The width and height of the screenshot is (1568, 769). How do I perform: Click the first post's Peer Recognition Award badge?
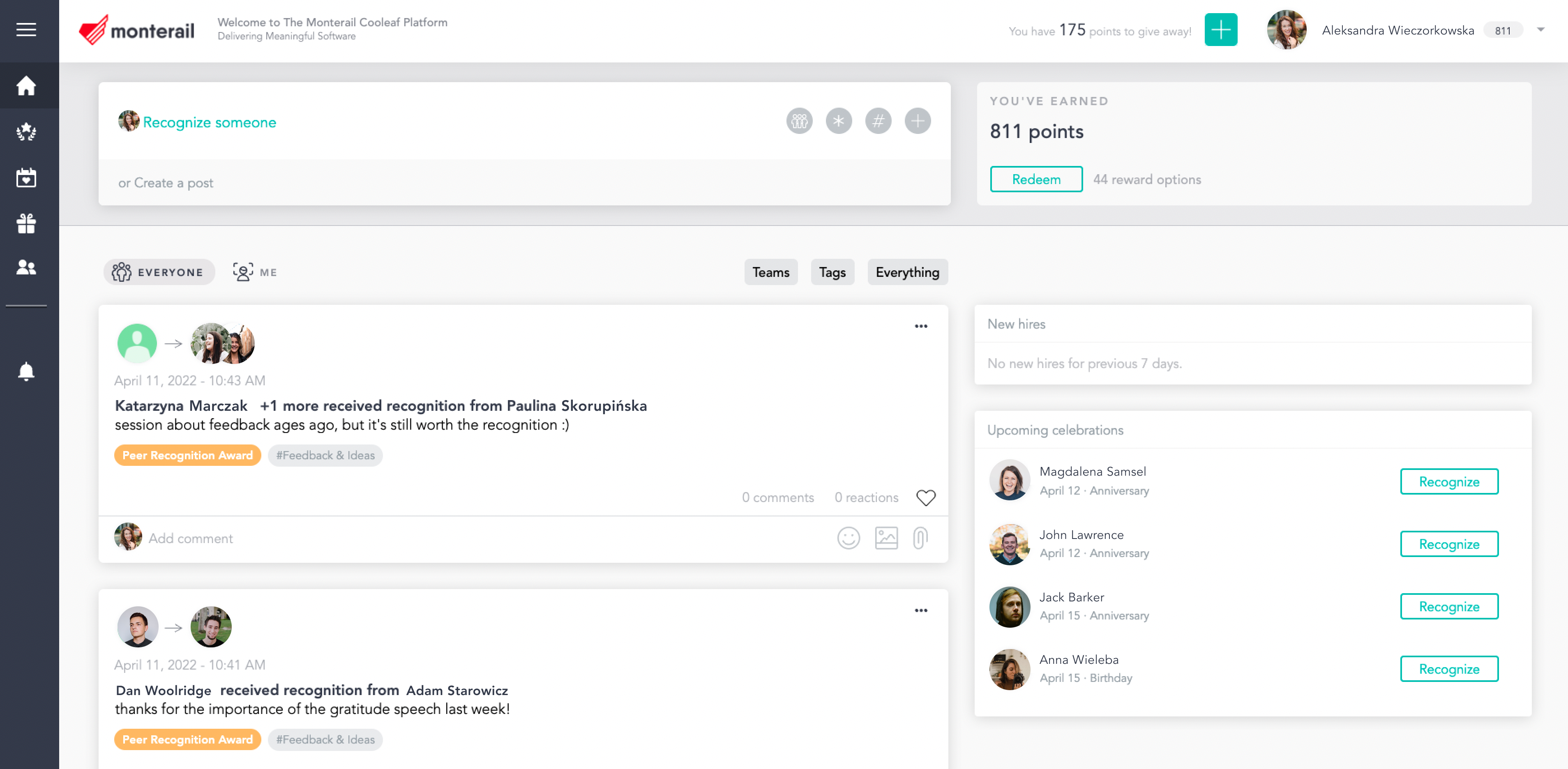[187, 456]
